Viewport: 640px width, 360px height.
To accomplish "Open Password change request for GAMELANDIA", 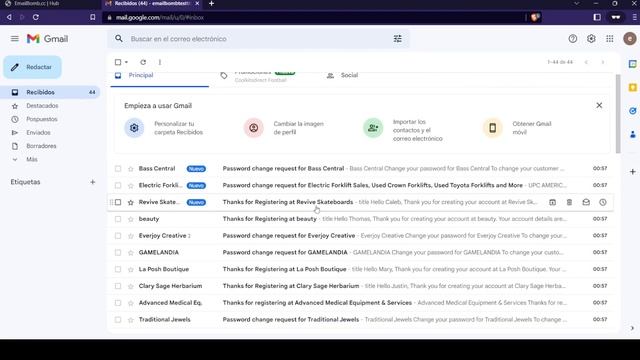I will 285,252.
